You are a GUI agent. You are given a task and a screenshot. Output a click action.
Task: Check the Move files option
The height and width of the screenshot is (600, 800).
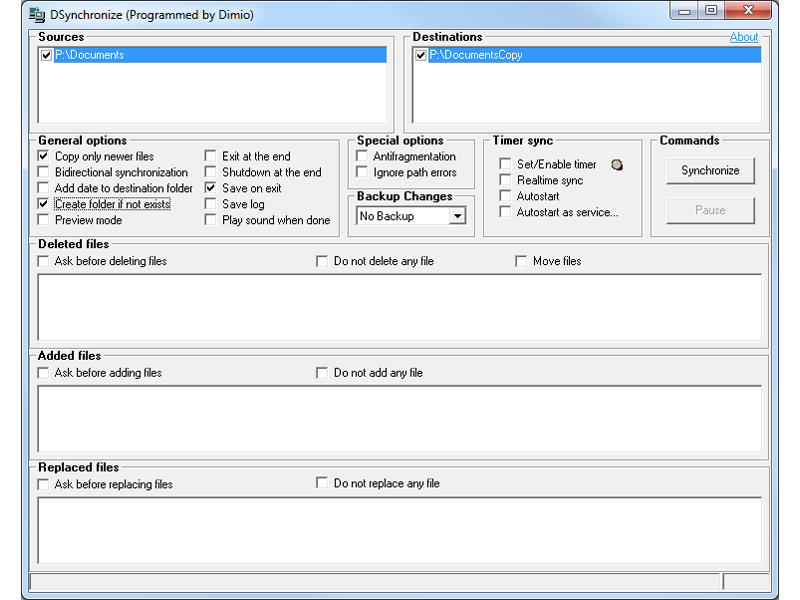[521, 261]
